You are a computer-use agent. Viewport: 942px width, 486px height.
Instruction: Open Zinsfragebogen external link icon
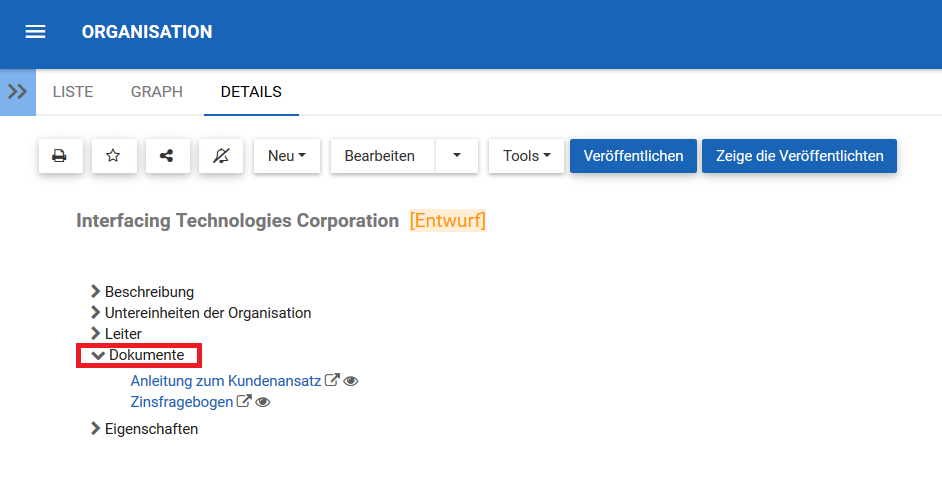coord(244,402)
